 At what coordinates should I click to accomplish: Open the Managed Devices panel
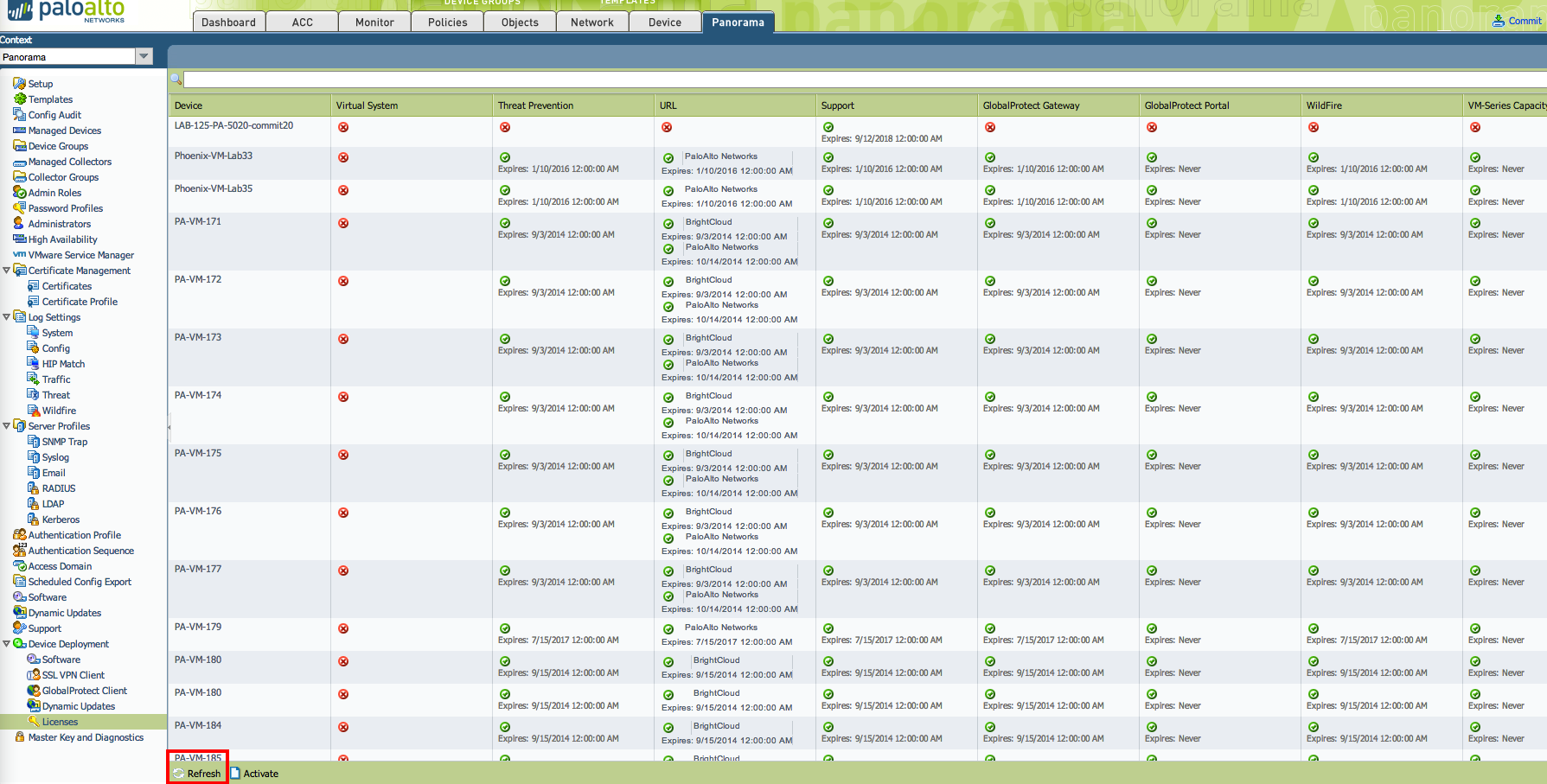64,130
